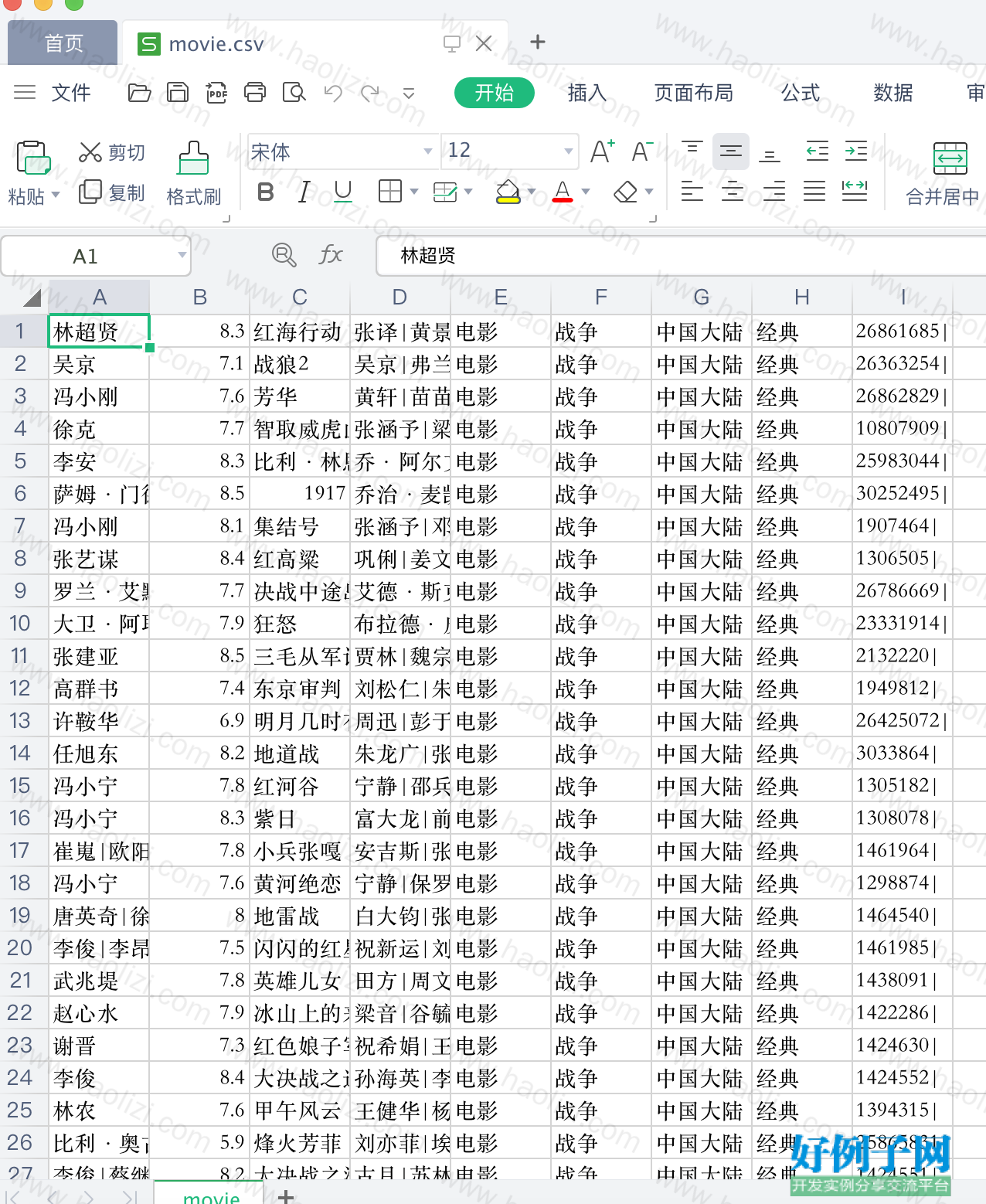Click the formula bar showing 林超贤
The height and width of the screenshot is (1204, 986).
(x=681, y=256)
